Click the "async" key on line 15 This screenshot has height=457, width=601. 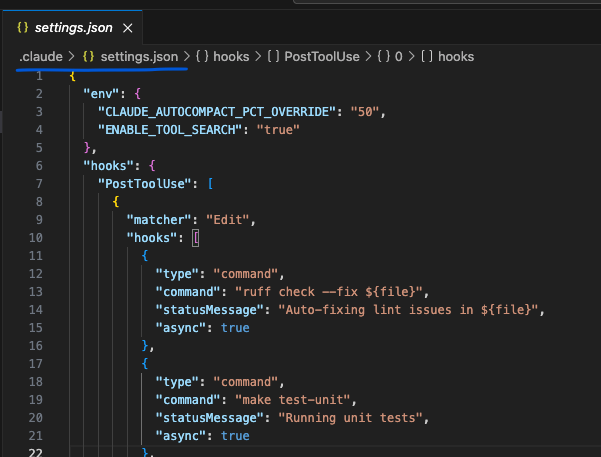[181, 328]
